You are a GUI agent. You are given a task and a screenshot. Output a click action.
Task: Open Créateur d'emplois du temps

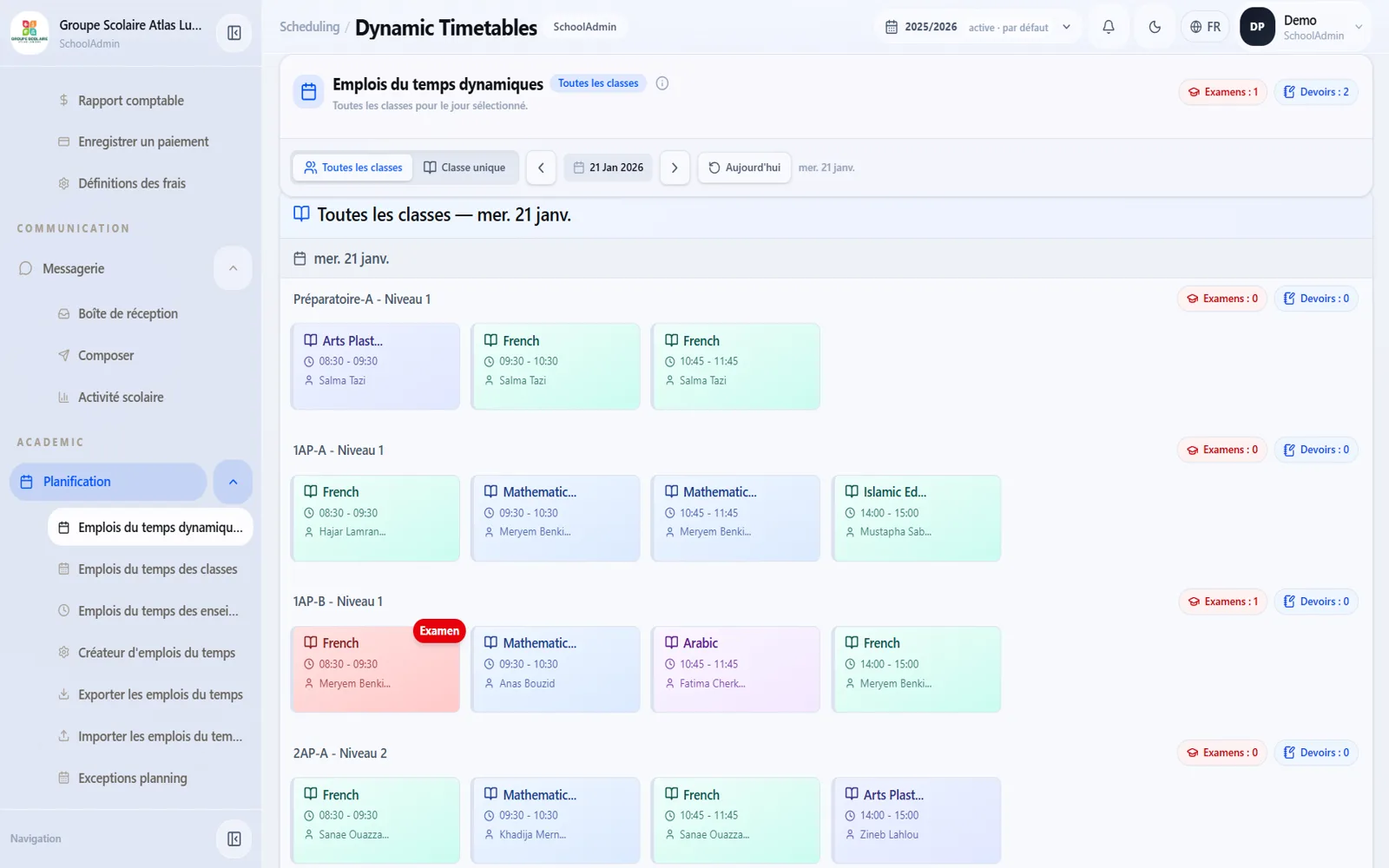(x=150, y=653)
